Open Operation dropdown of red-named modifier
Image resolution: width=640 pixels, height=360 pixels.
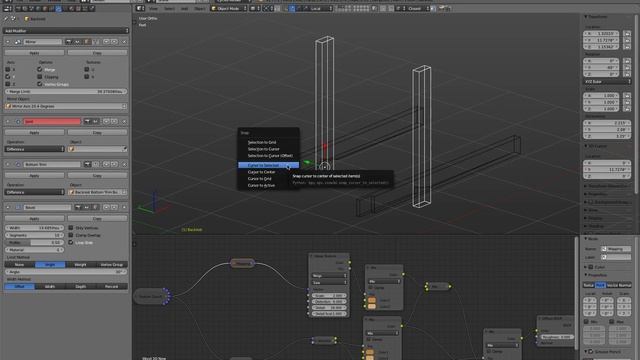pyautogui.click(x=34, y=149)
